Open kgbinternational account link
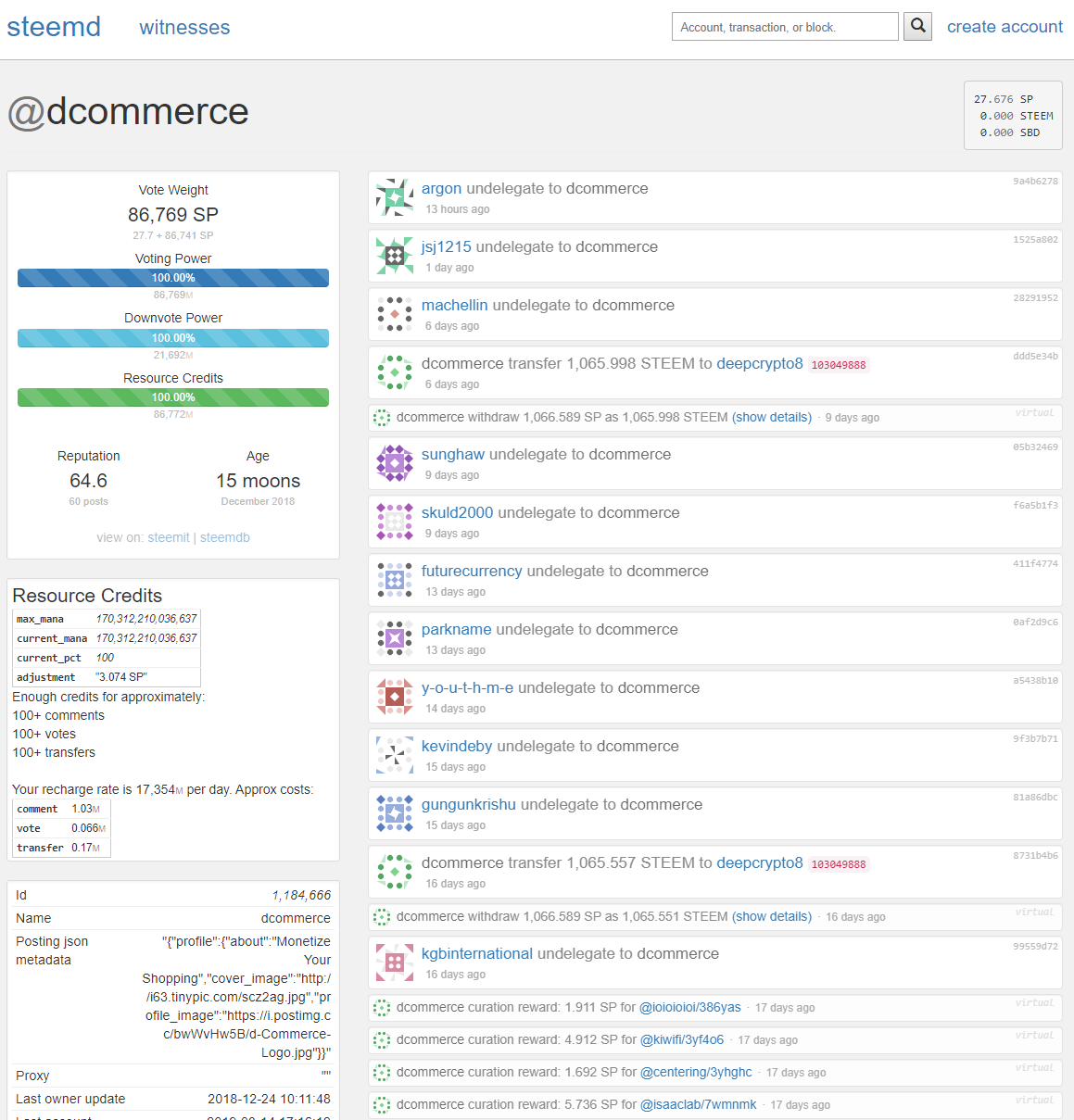Screen dimensions: 1074x1120 [x=477, y=954]
